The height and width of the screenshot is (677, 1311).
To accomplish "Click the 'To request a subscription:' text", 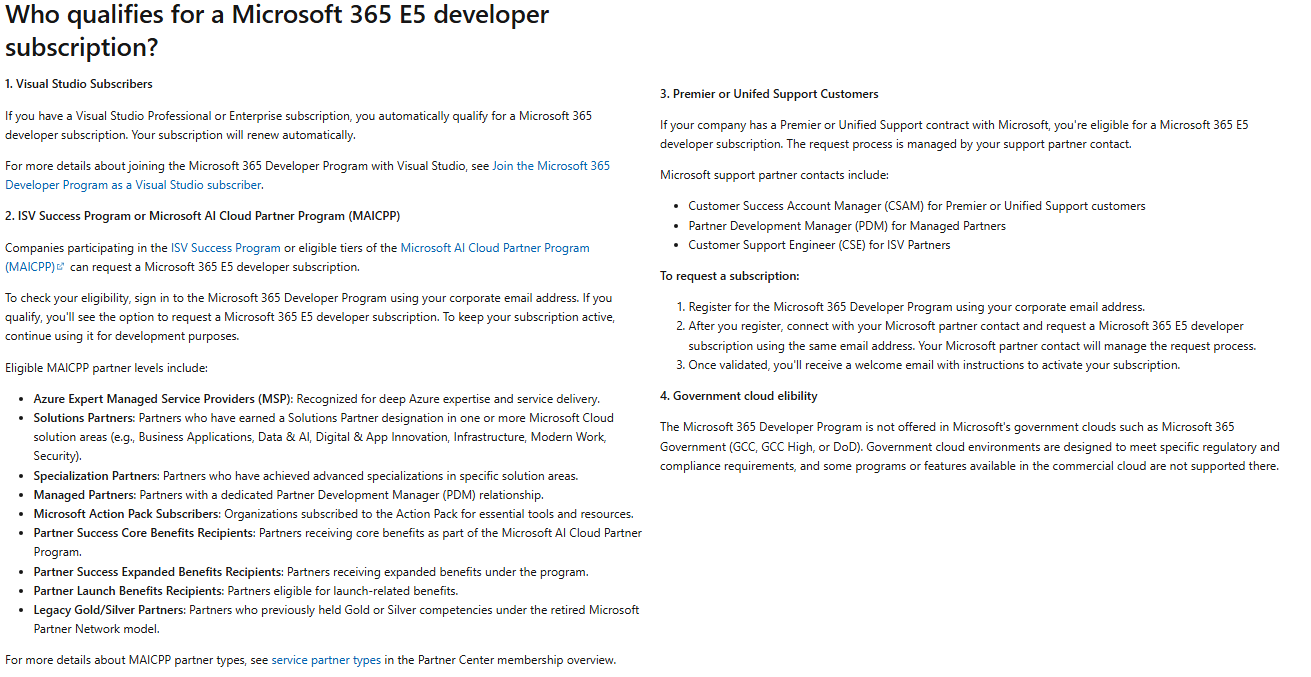I will point(730,276).
